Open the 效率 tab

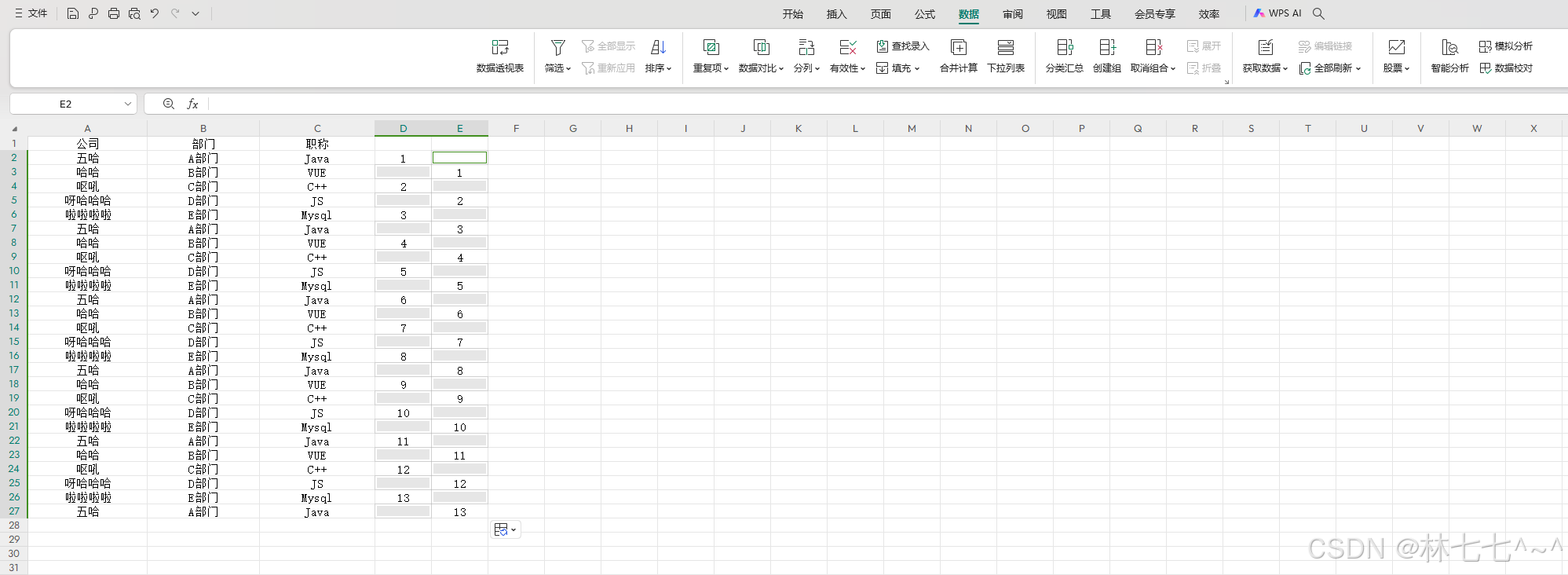pos(1209,14)
